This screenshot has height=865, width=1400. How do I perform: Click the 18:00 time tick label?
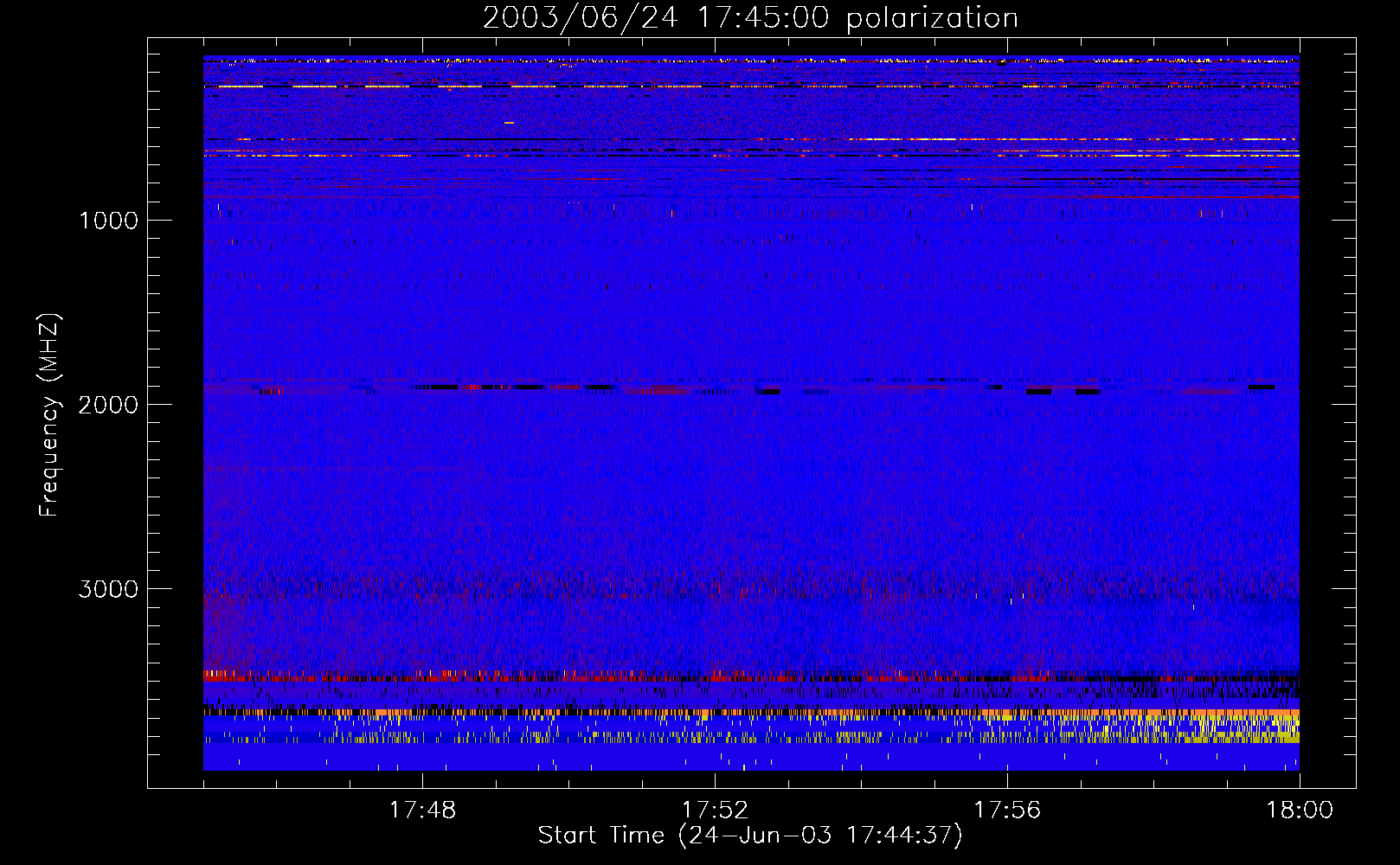click(1300, 811)
